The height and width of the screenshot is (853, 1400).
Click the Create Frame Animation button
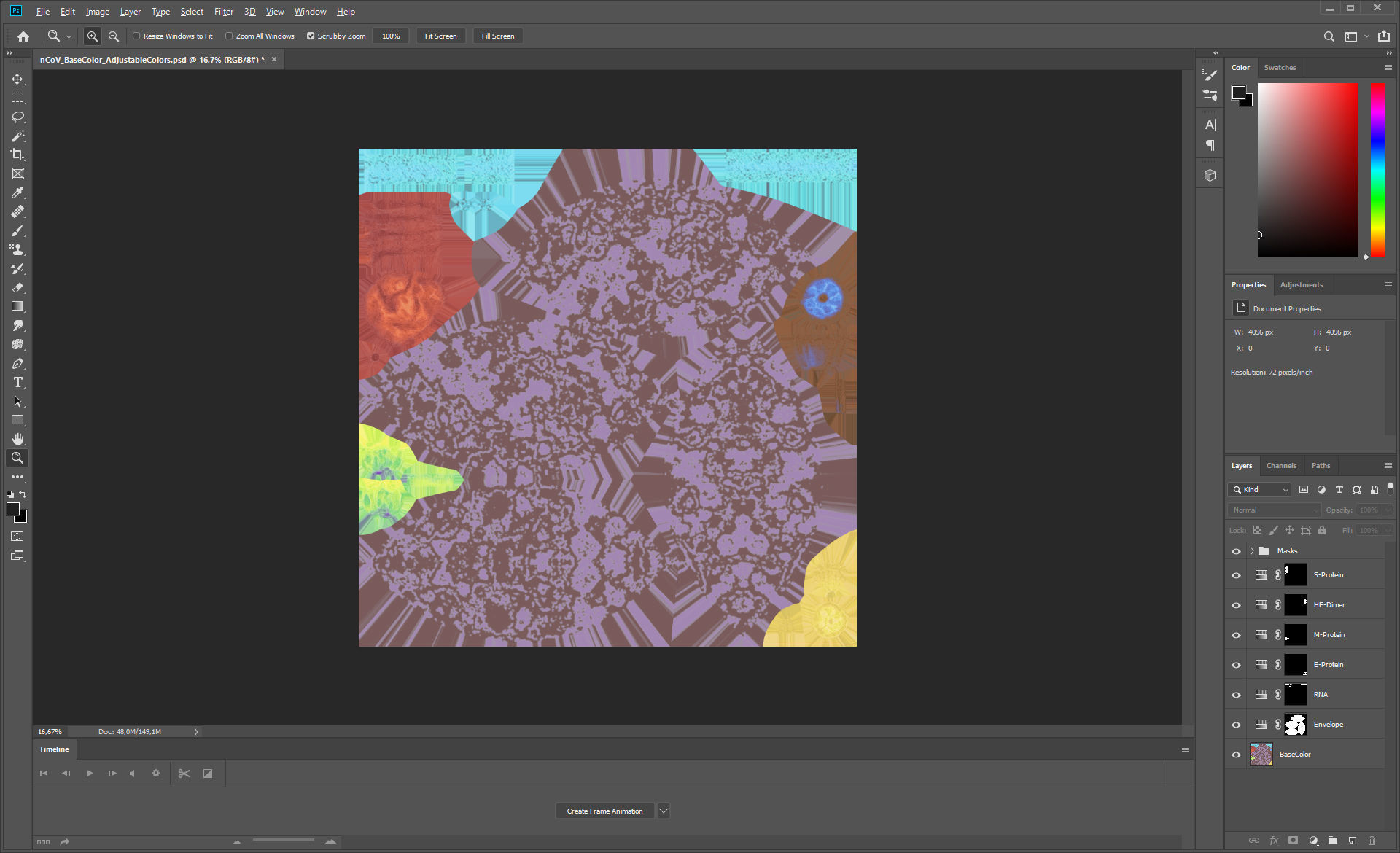(x=604, y=811)
